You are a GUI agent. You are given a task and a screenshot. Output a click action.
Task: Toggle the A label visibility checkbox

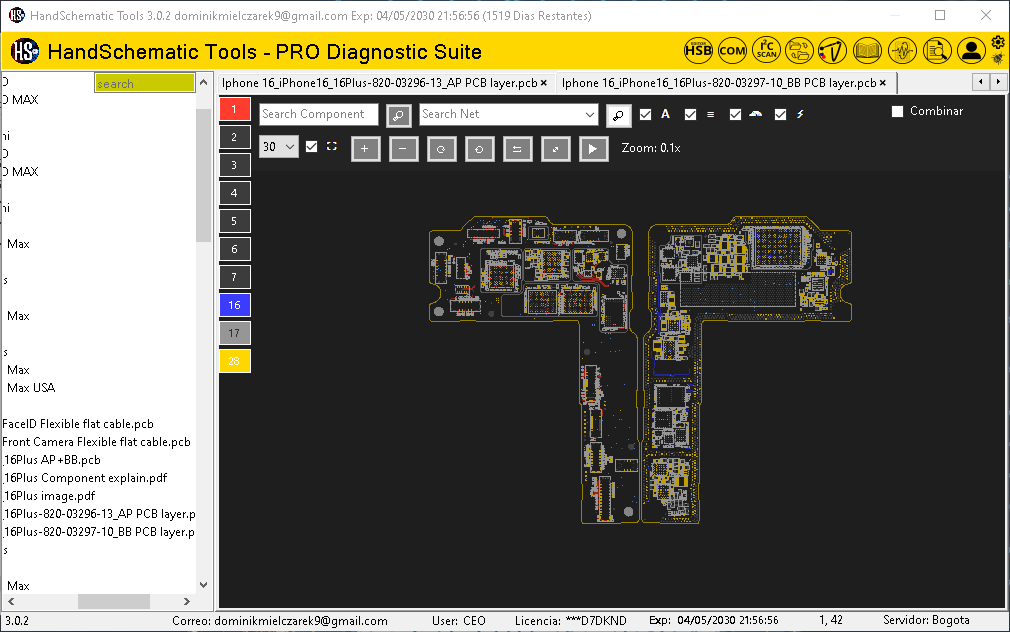[644, 114]
